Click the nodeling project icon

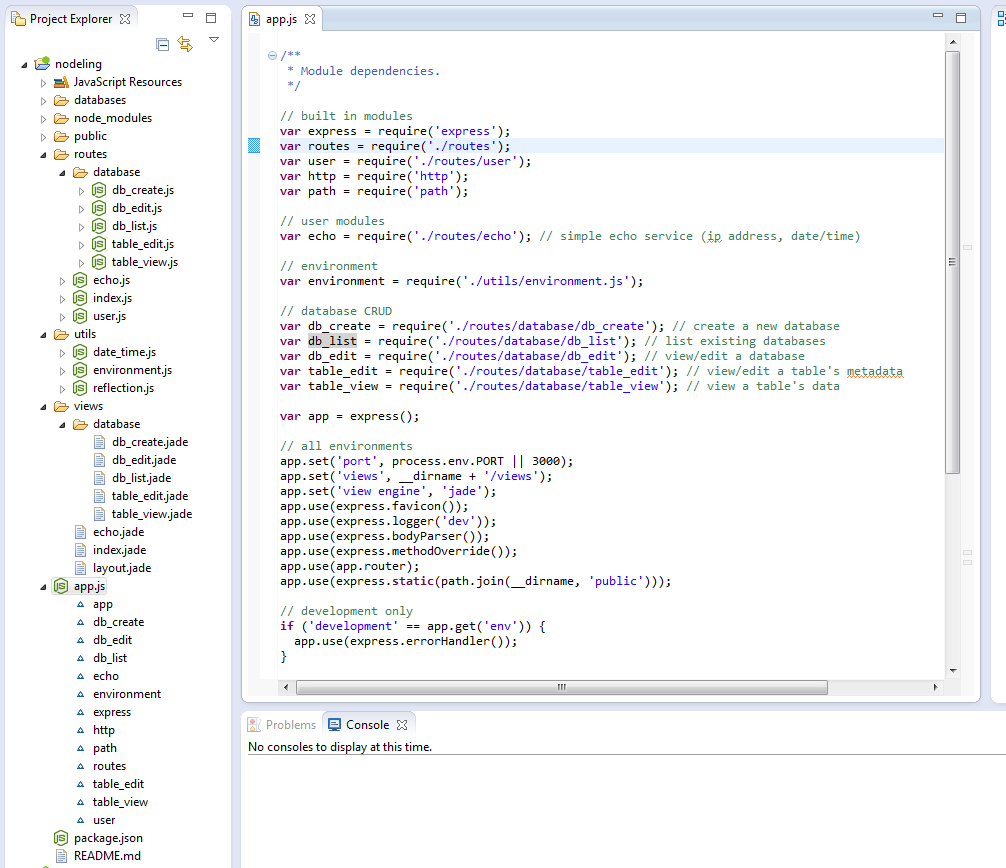point(42,64)
